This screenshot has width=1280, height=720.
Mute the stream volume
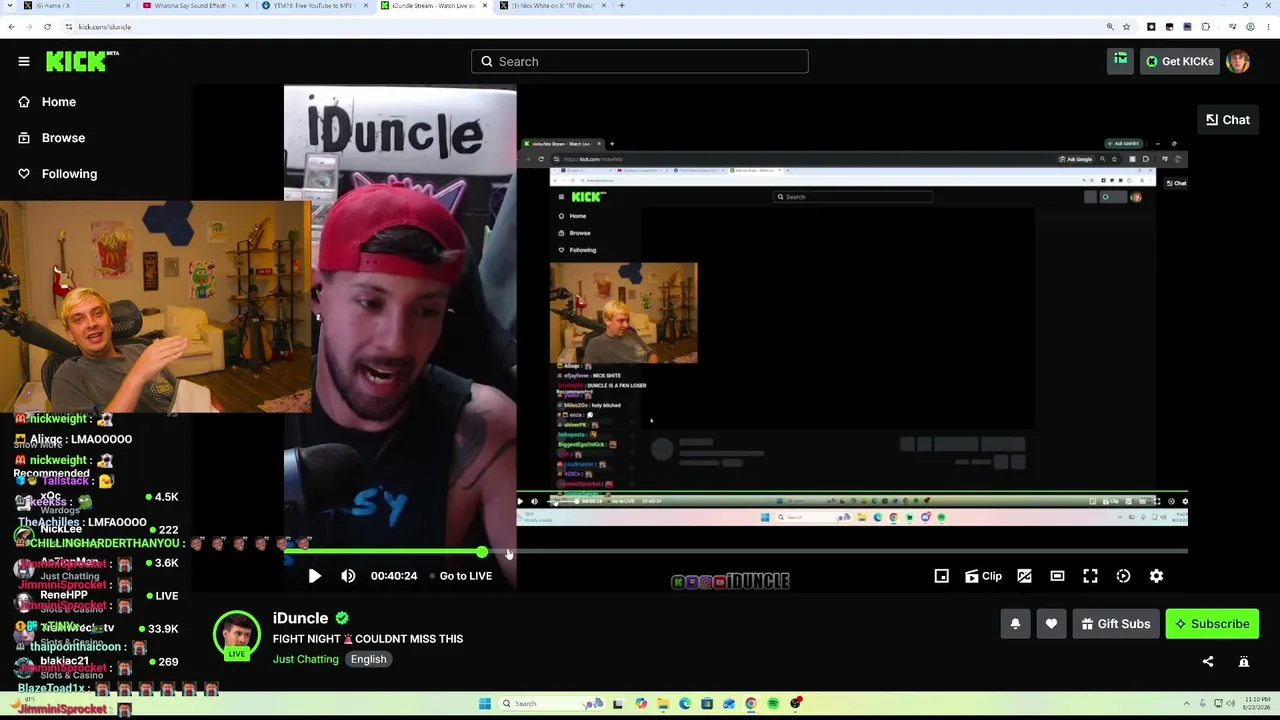(x=348, y=576)
